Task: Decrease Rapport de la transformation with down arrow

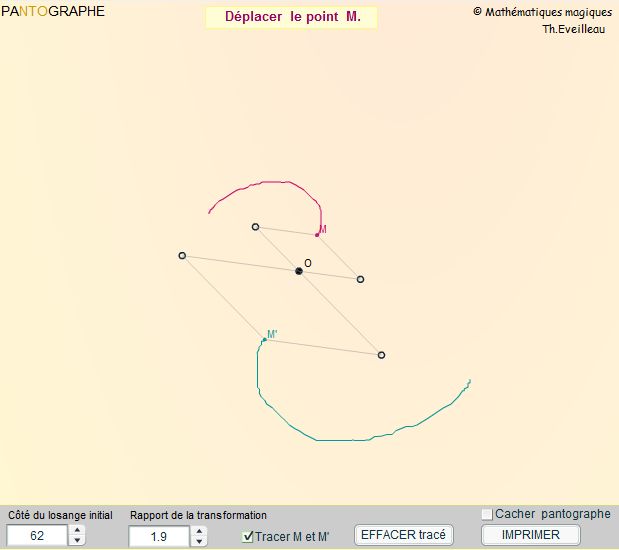Action: pyautogui.click(x=199, y=541)
